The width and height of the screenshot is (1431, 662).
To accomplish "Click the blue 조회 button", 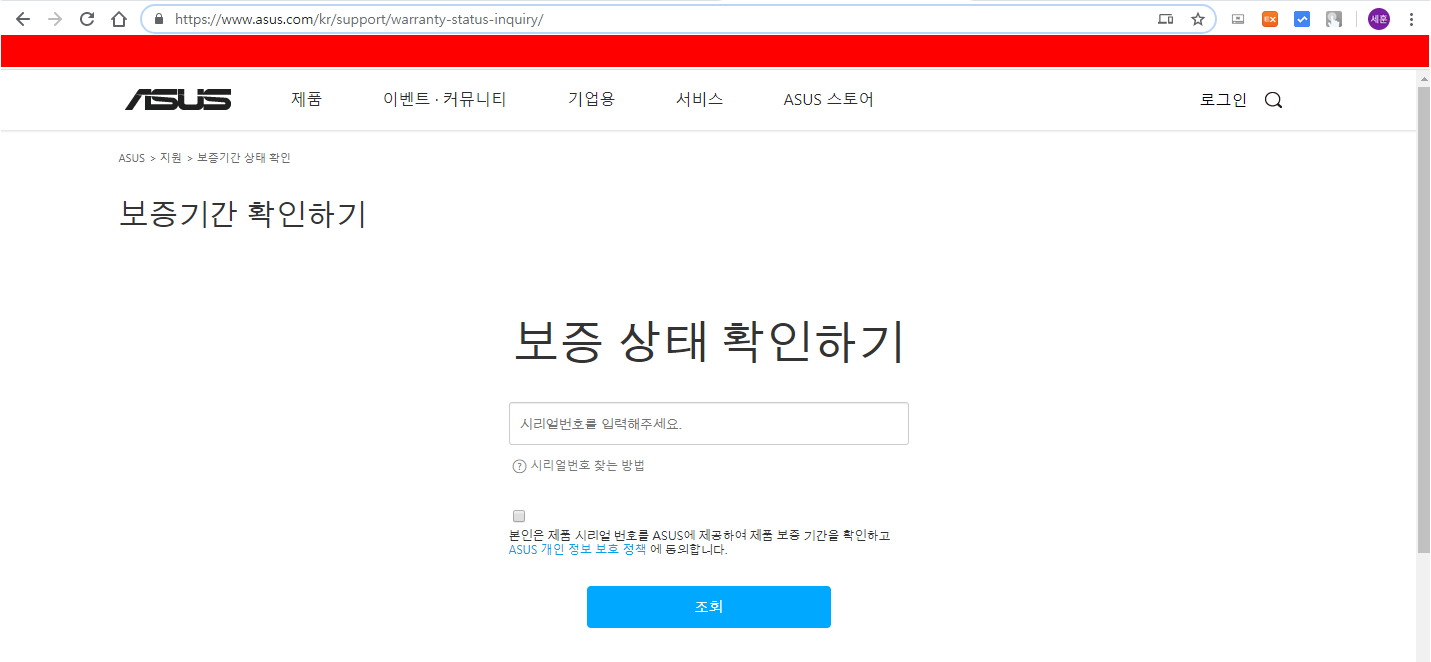I will (709, 607).
